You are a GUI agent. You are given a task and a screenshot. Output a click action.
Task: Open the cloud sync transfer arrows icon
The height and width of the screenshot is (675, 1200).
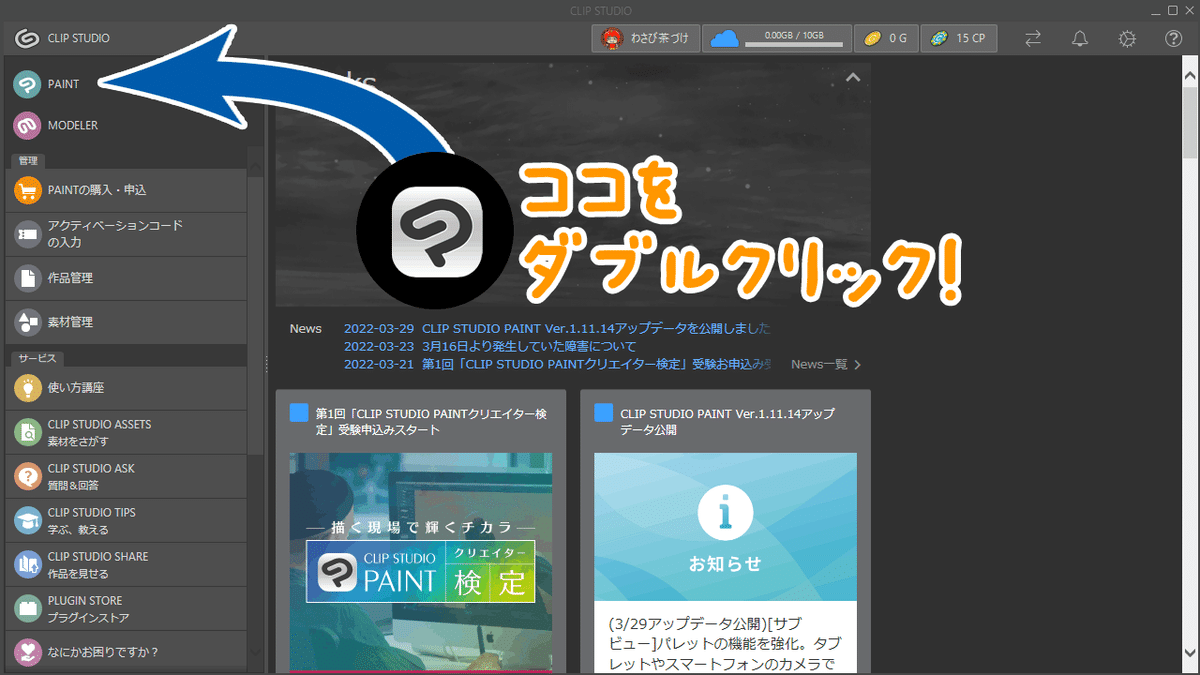(1033, 39)
